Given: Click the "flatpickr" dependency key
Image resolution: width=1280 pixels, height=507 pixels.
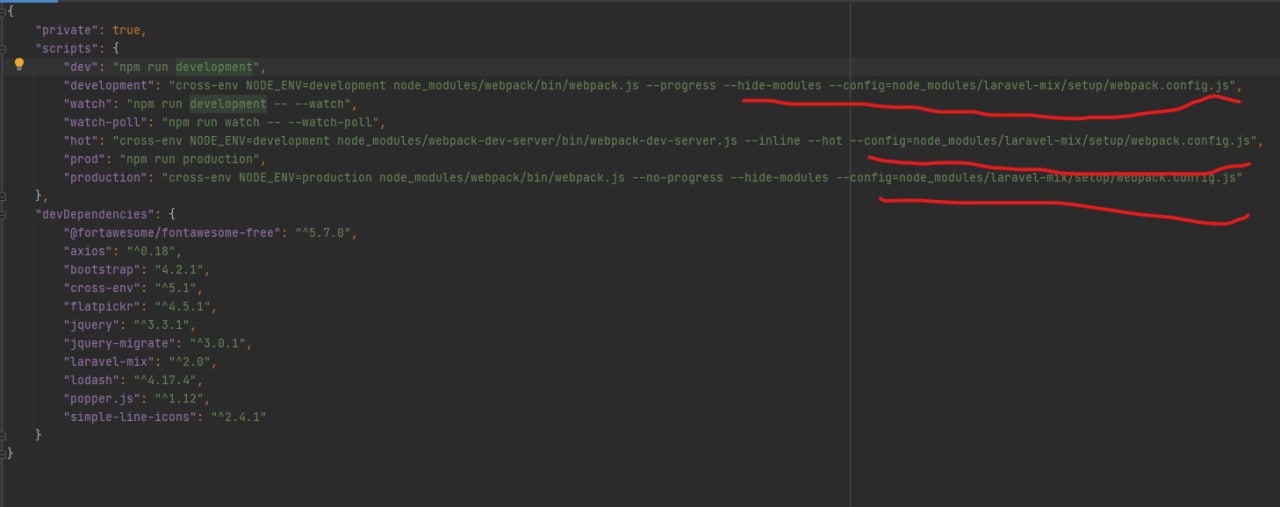Looking at the screenshot, I should click(x=102, y=306).
